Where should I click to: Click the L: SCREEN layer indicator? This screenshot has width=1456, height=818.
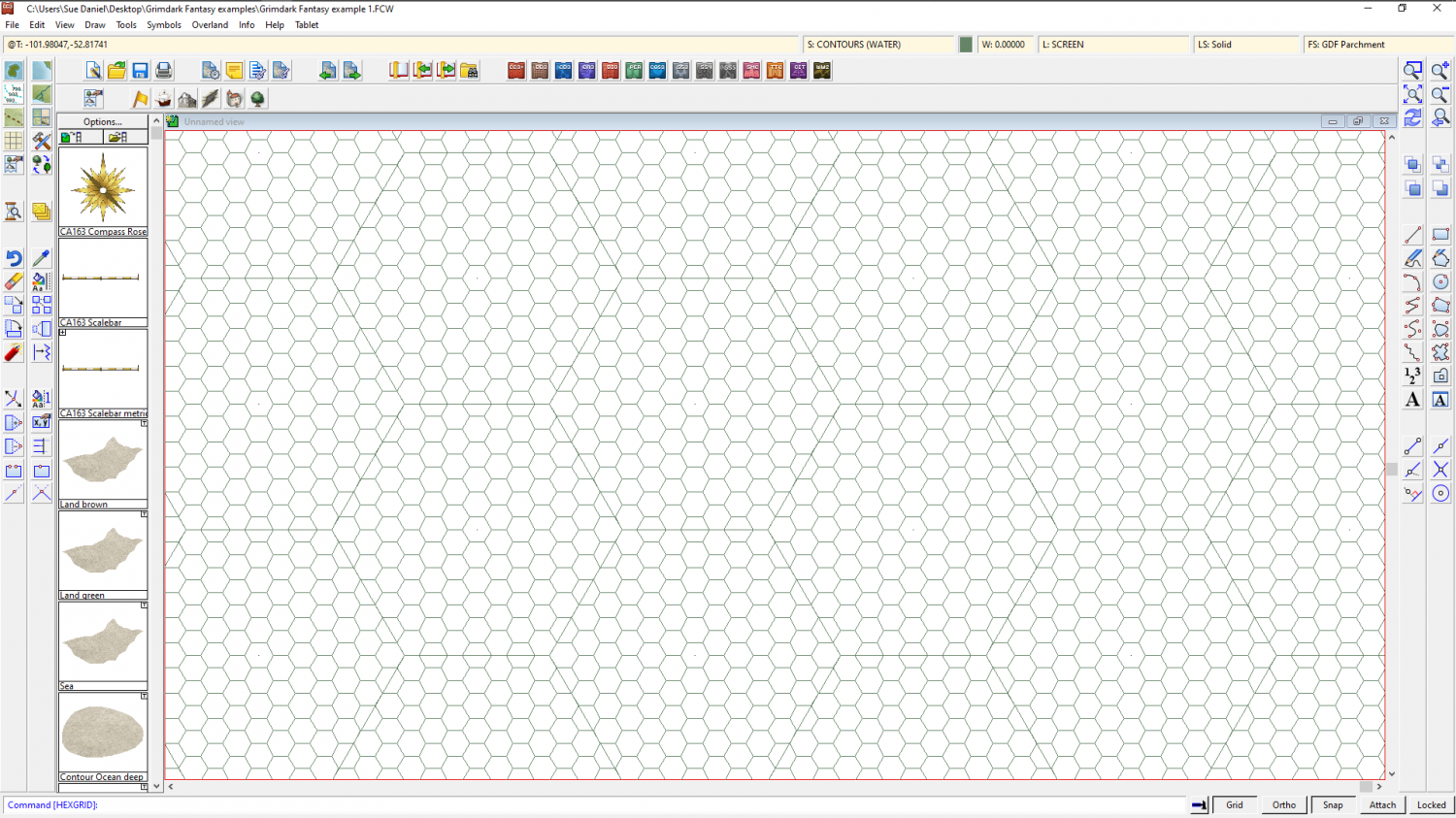coord(1114,45)
